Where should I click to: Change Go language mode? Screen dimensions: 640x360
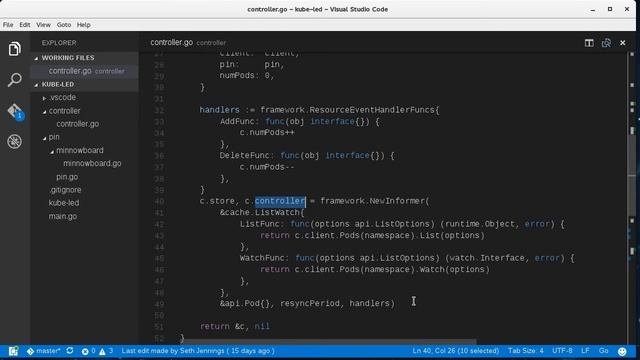(603, 351)
